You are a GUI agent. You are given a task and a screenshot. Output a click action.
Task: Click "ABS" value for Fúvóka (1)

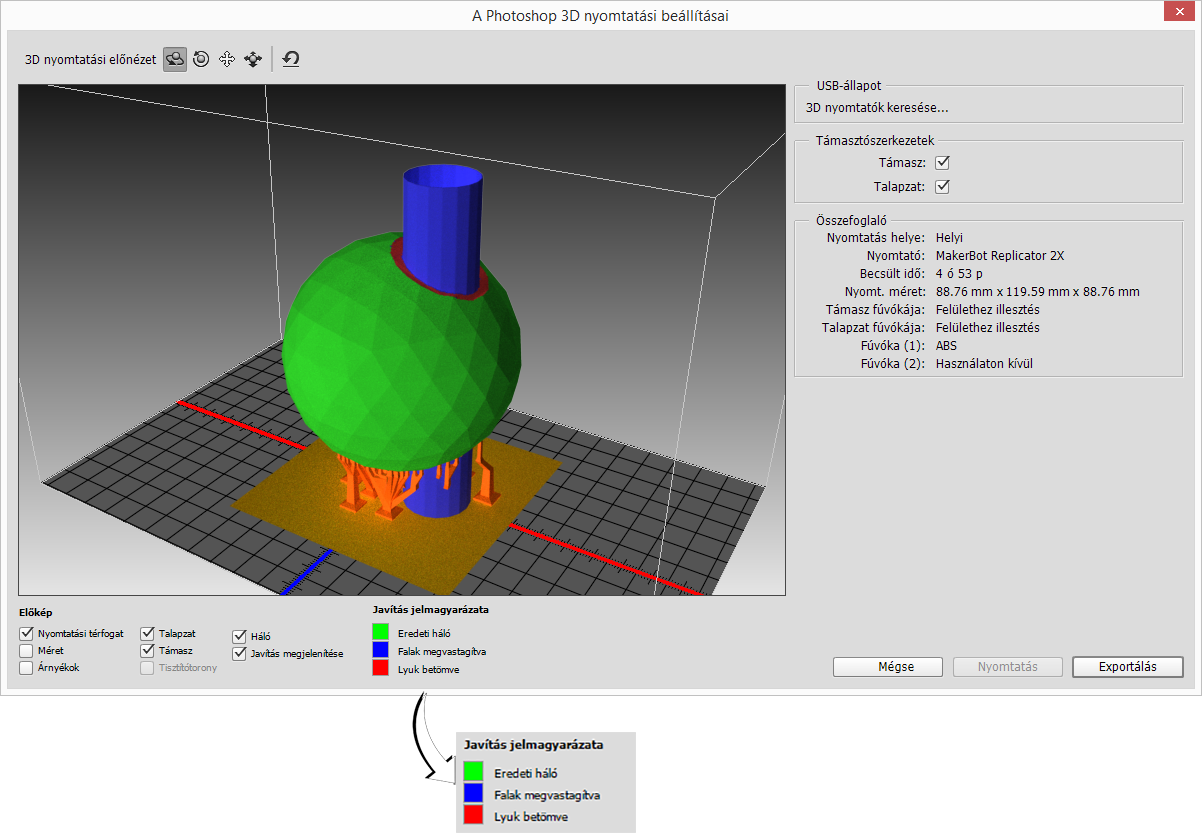(946, 346)
